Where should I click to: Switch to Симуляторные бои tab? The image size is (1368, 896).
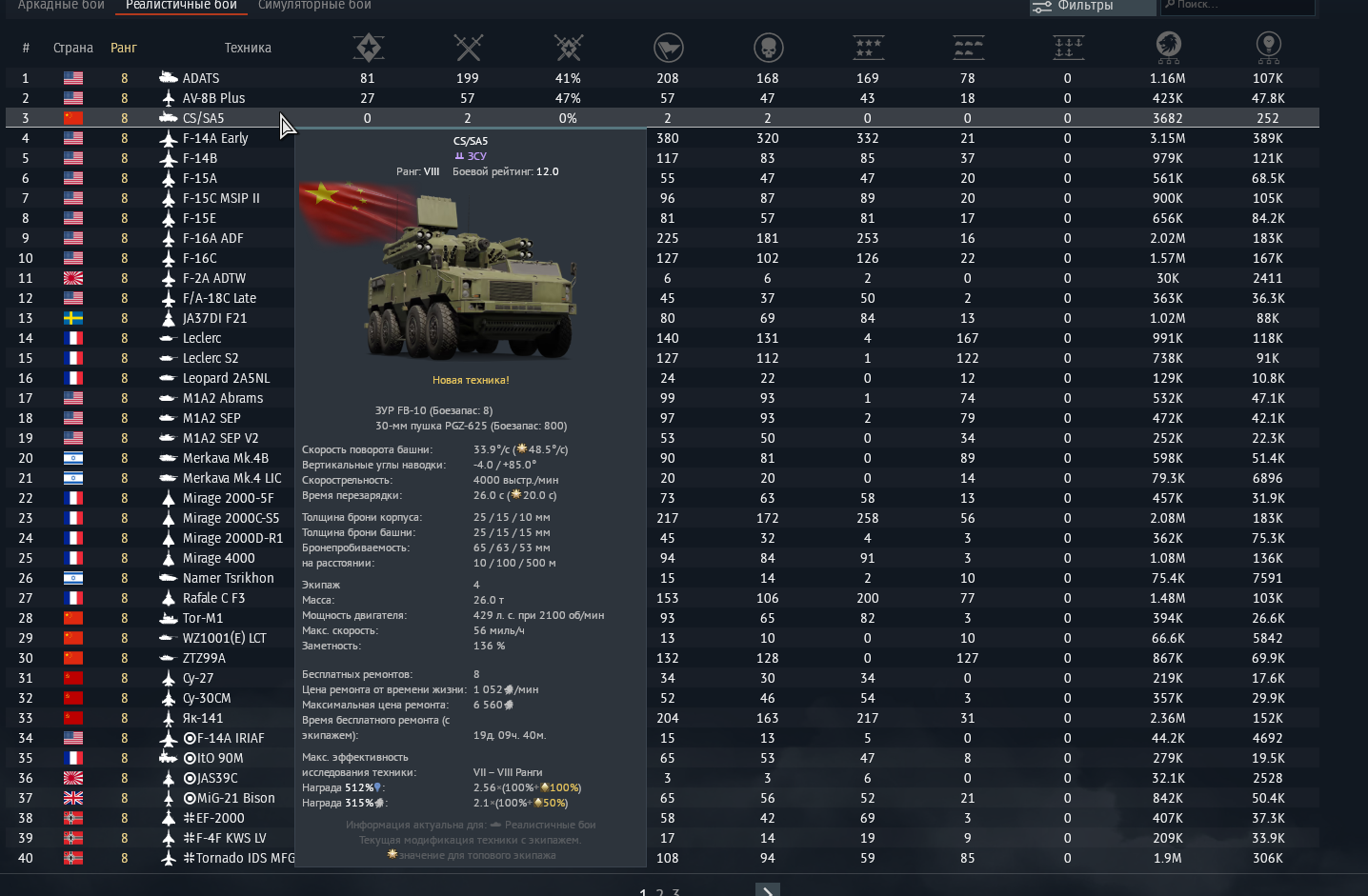coord(314,6)
